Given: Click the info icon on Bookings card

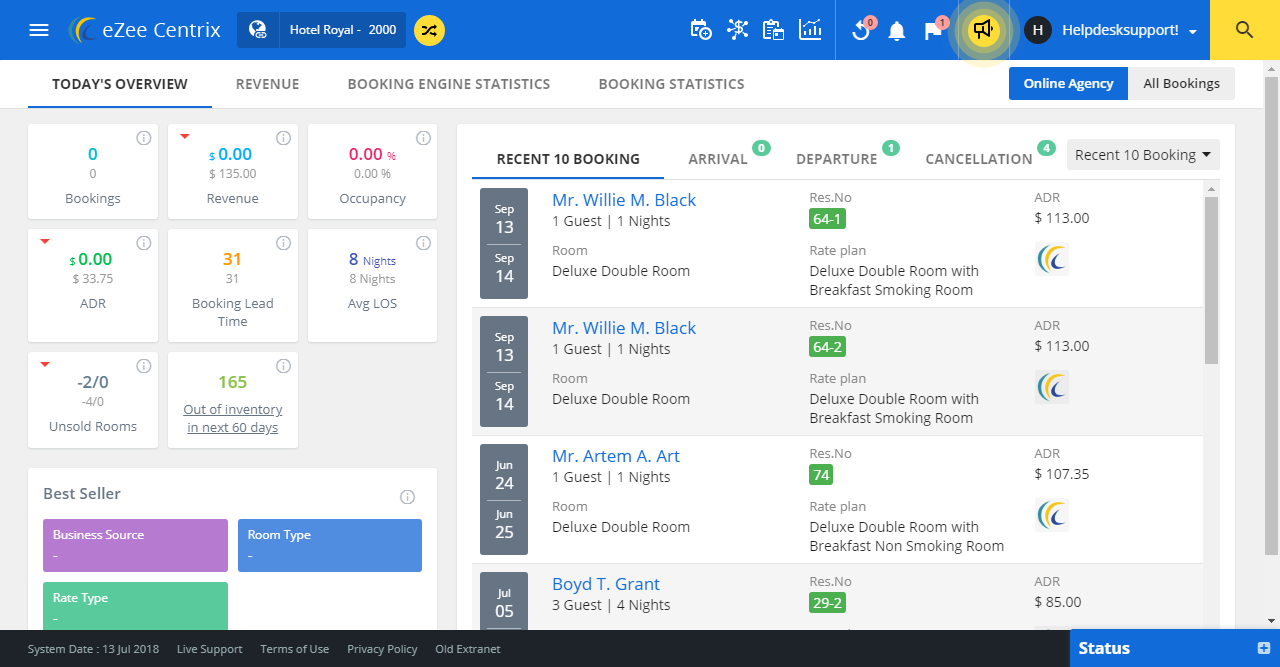Looking at the screenshot, I should 143,138.
